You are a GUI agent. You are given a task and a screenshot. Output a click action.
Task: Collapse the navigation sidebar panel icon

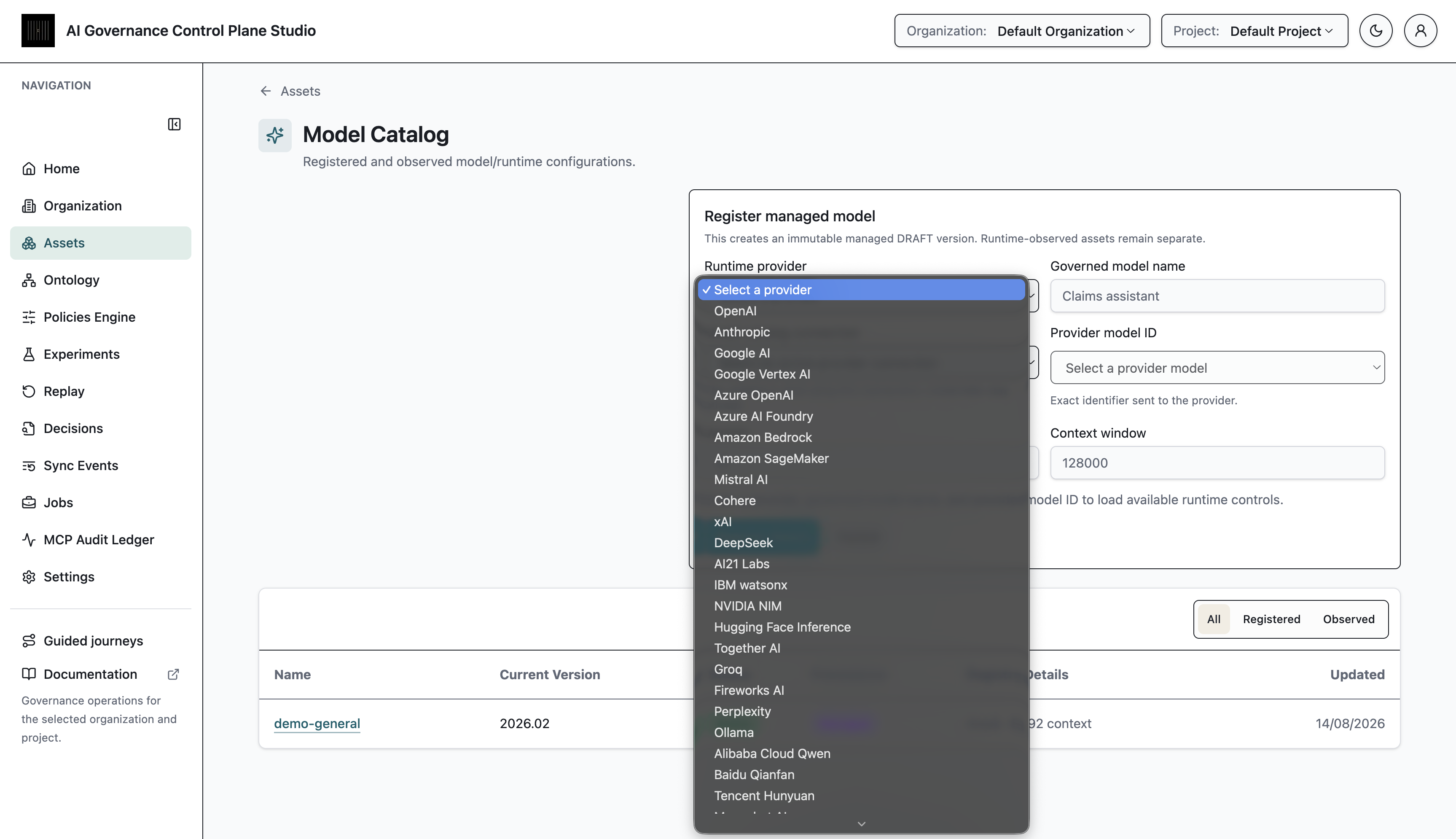click(174, 124)
